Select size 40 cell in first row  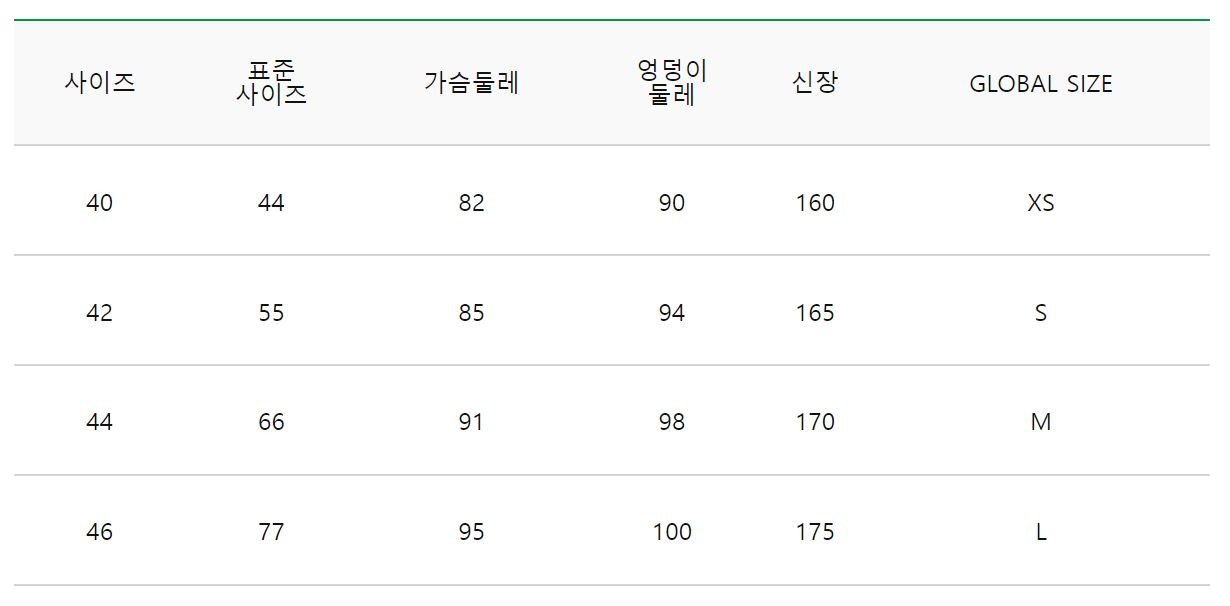(100, 203)
